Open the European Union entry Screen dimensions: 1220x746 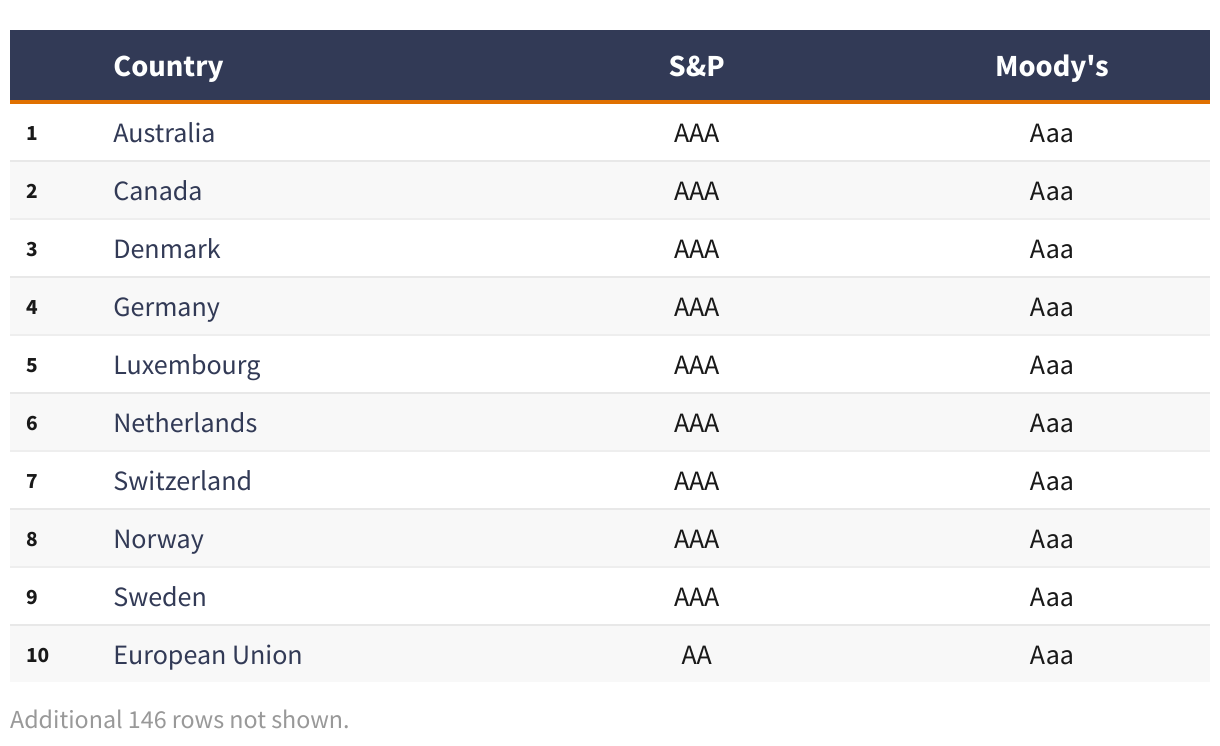tap(208, 655)
